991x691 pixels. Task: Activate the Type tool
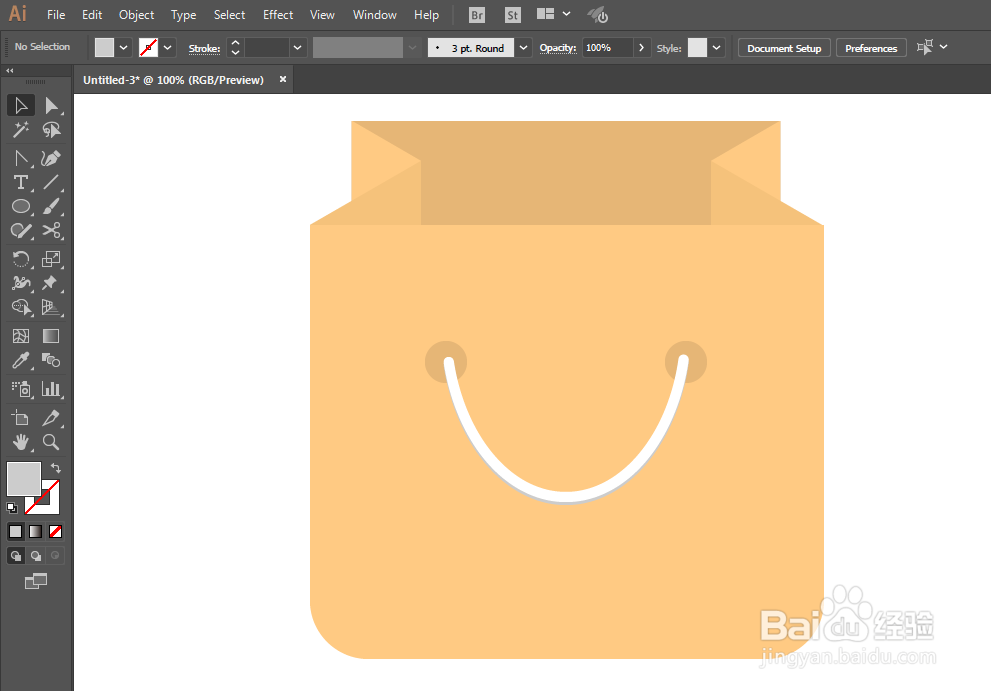[21, 182]
